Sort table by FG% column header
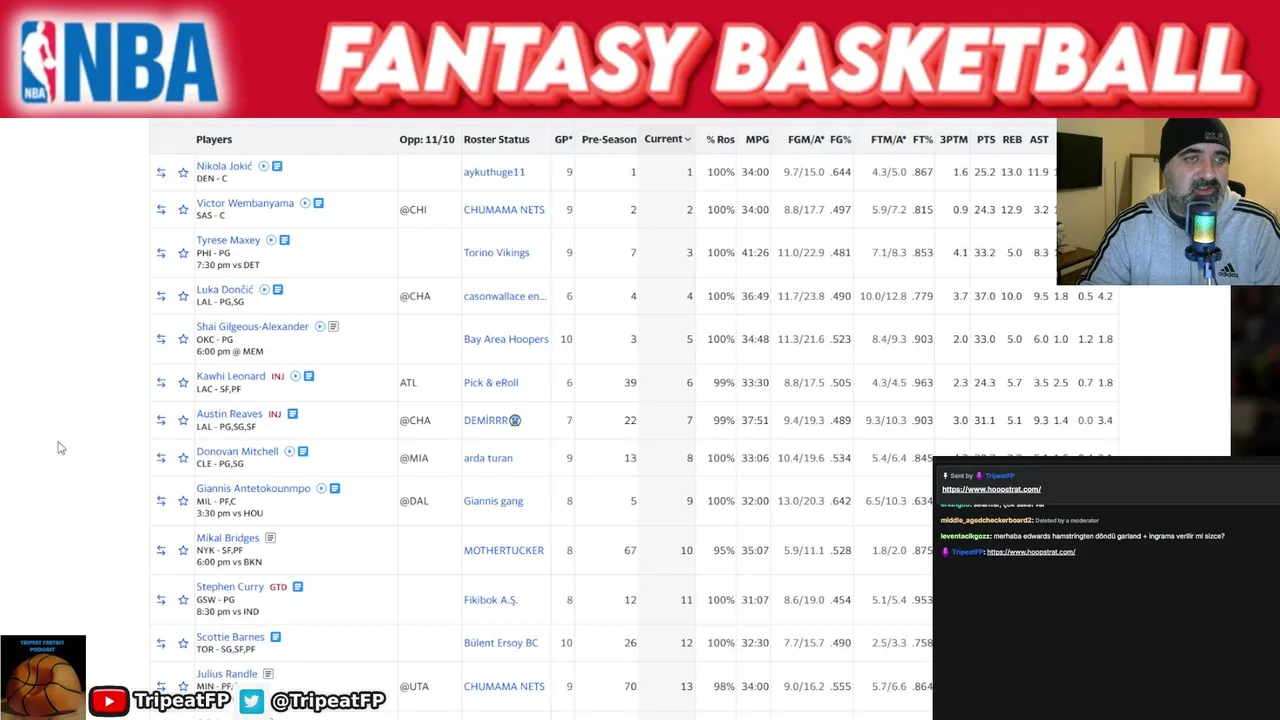The image size is (1280, 720). [840, 139]
